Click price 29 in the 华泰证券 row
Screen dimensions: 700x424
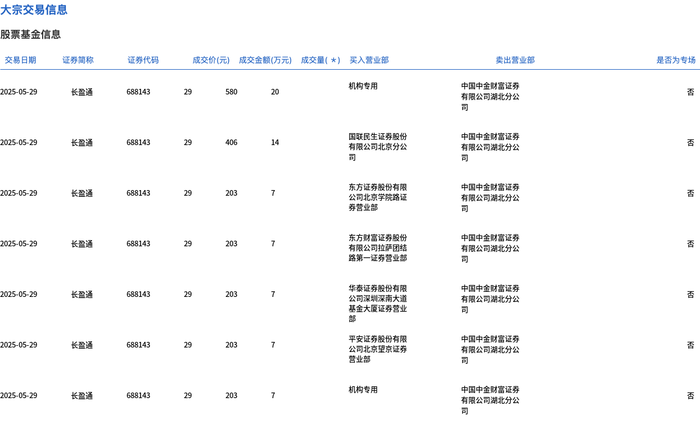tap(188, 294)
